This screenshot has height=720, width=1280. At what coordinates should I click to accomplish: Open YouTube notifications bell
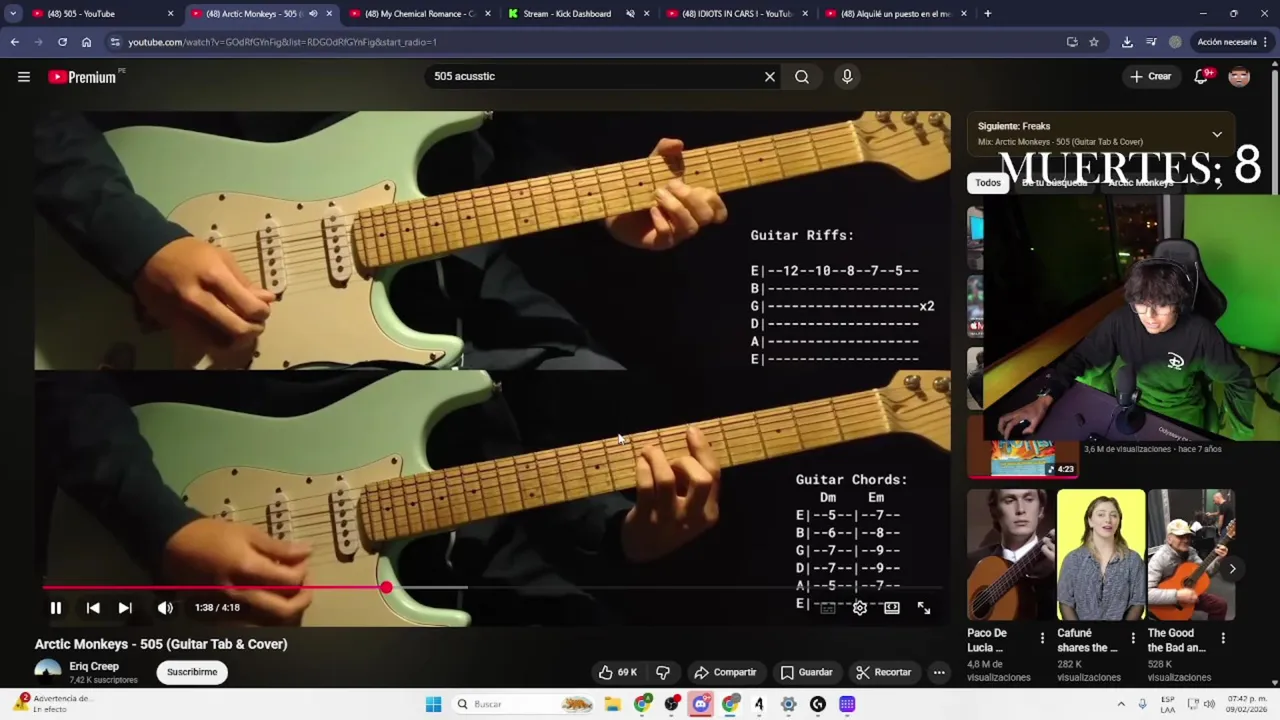1201,77
